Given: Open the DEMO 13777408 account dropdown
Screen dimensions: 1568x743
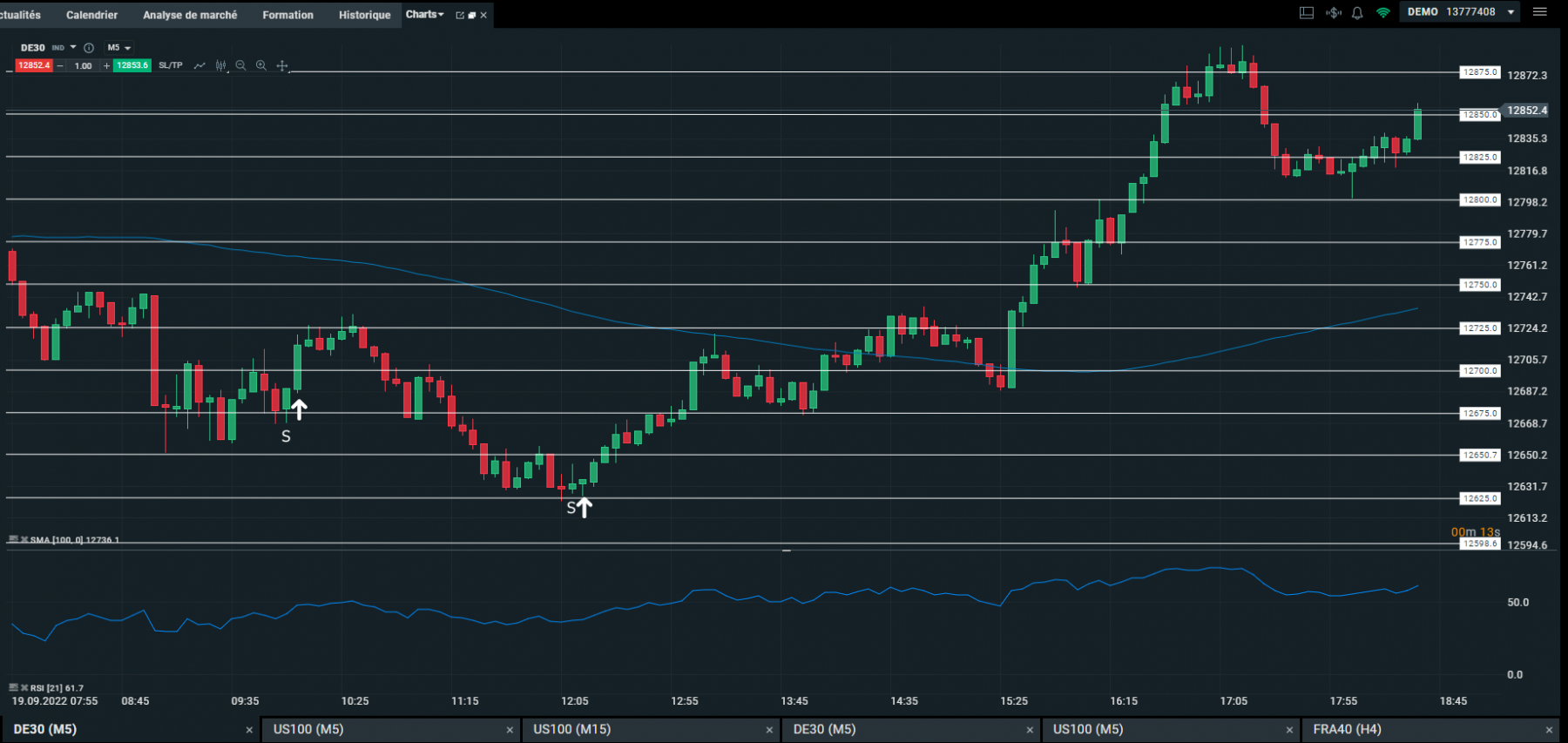Looking at the screenshot, I should [x=1460, y=12].
